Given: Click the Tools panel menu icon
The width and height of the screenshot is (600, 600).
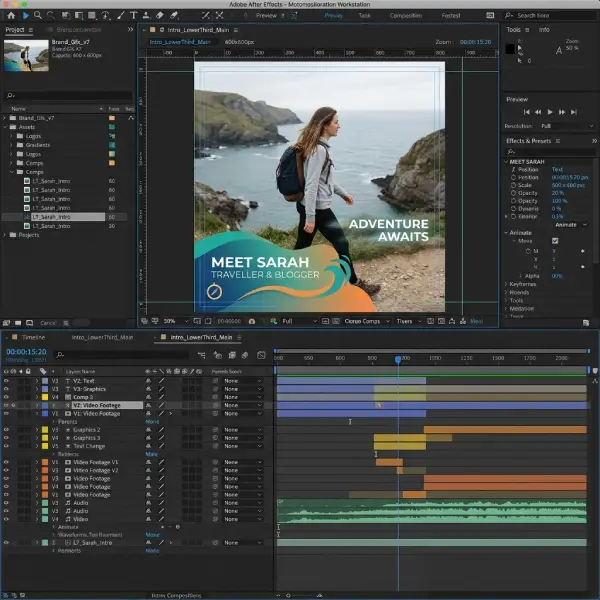Looking at the screenshot, I should click(x=527, y=30).
